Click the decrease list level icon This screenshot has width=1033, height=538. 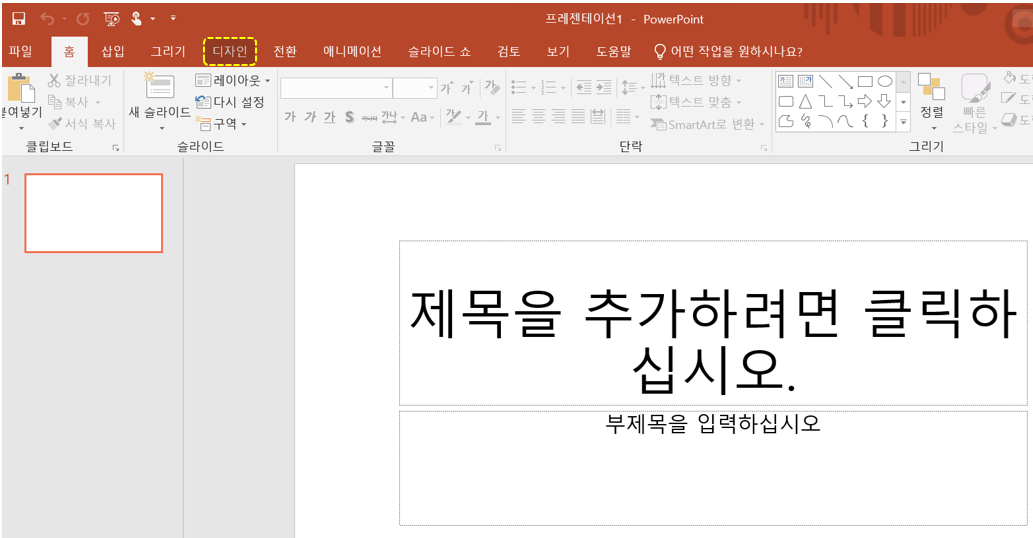tap(584, 87)
